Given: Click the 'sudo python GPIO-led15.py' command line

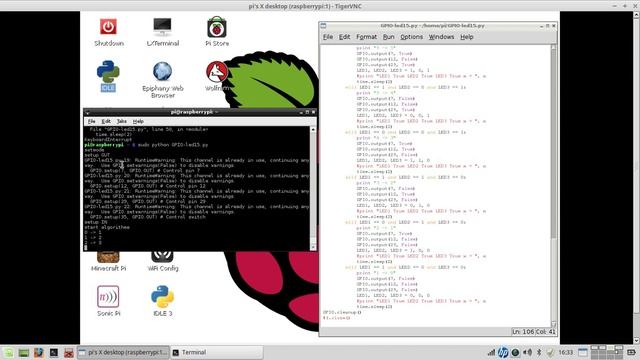Looking at the screenshot, I should (x=173, y=145).
